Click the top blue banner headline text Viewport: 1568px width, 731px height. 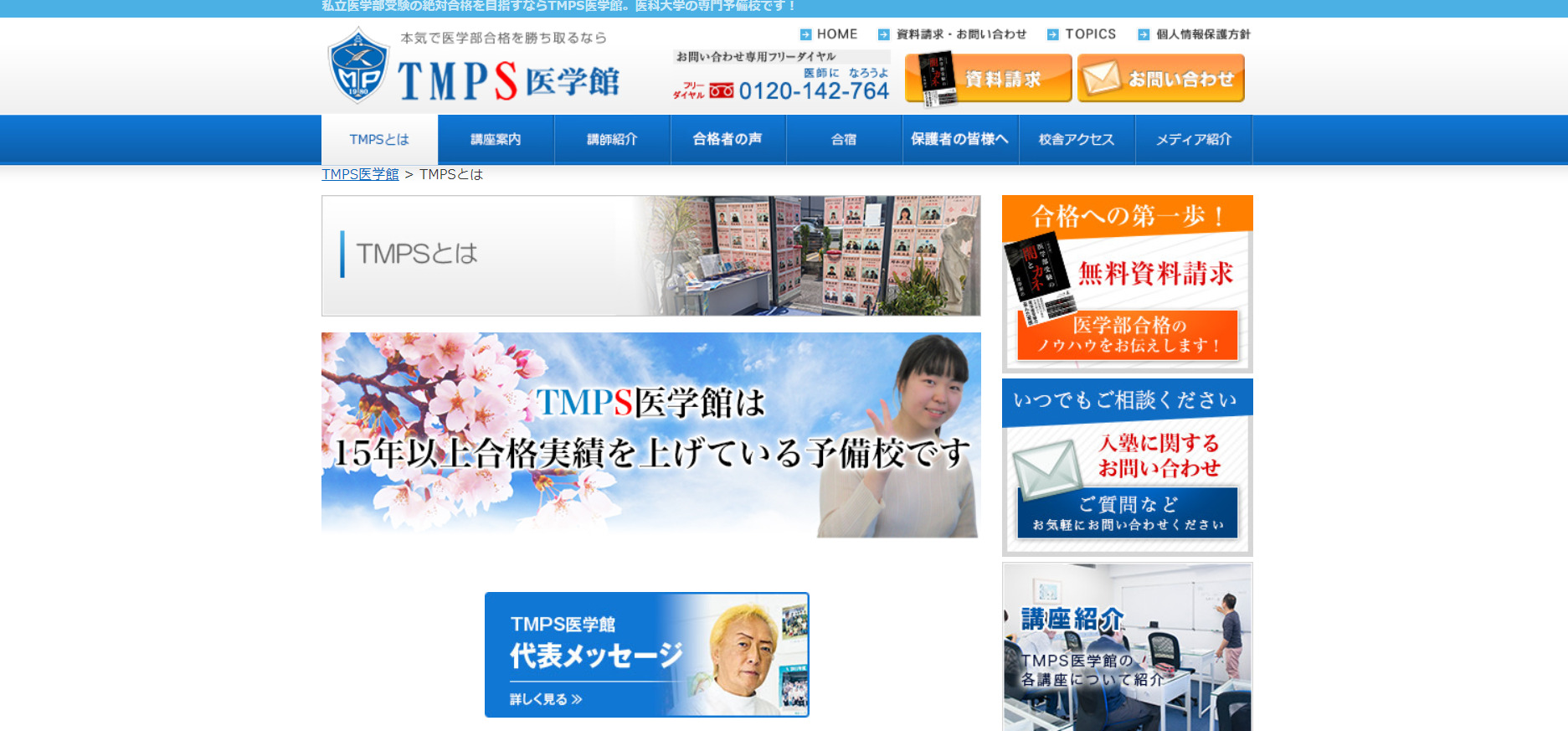coord(559,6)
